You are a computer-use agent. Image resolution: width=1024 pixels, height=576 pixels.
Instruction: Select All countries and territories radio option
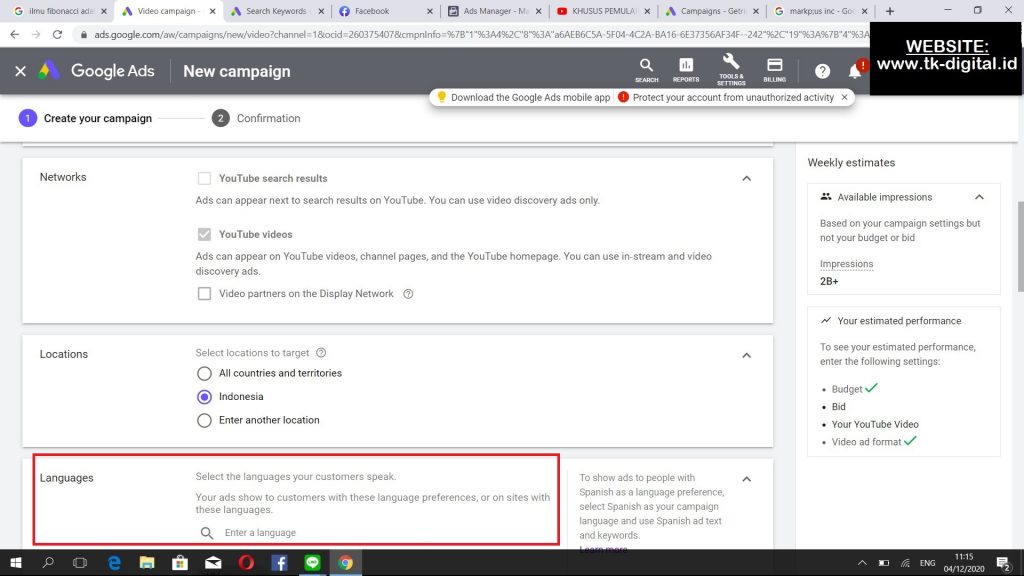click(204, 373)
